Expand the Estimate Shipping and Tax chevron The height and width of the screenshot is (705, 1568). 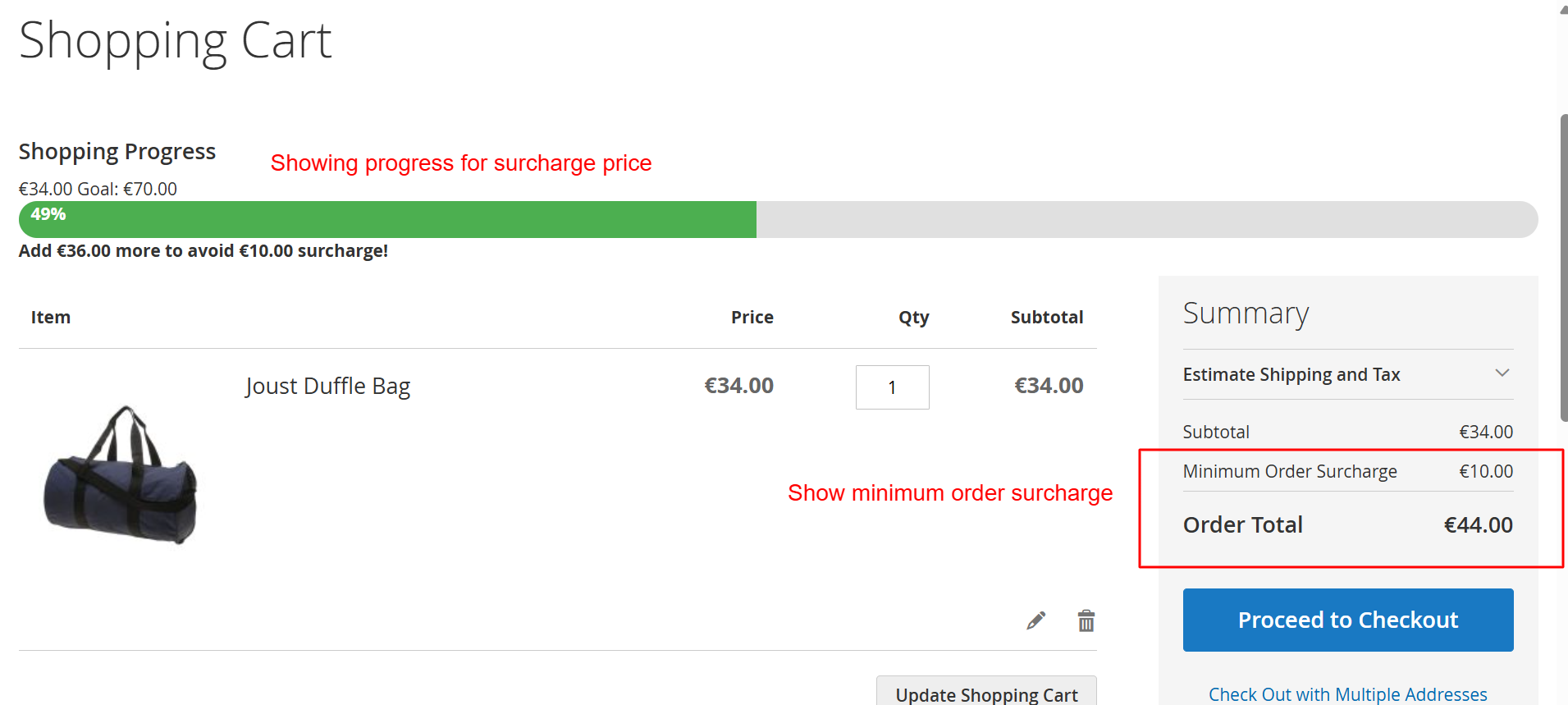coord(1502,373)
